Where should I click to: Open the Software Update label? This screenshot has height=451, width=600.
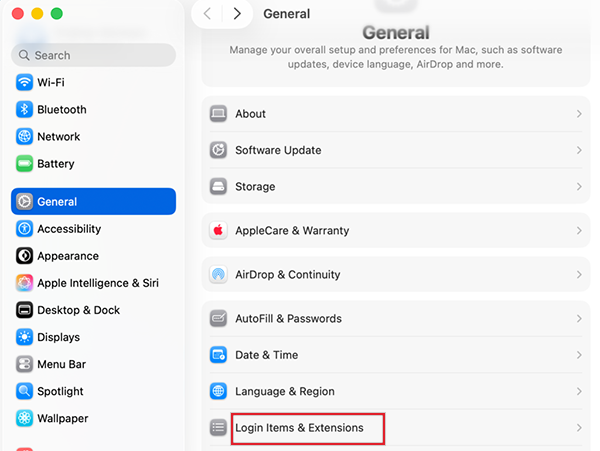[x=278, y=150]
